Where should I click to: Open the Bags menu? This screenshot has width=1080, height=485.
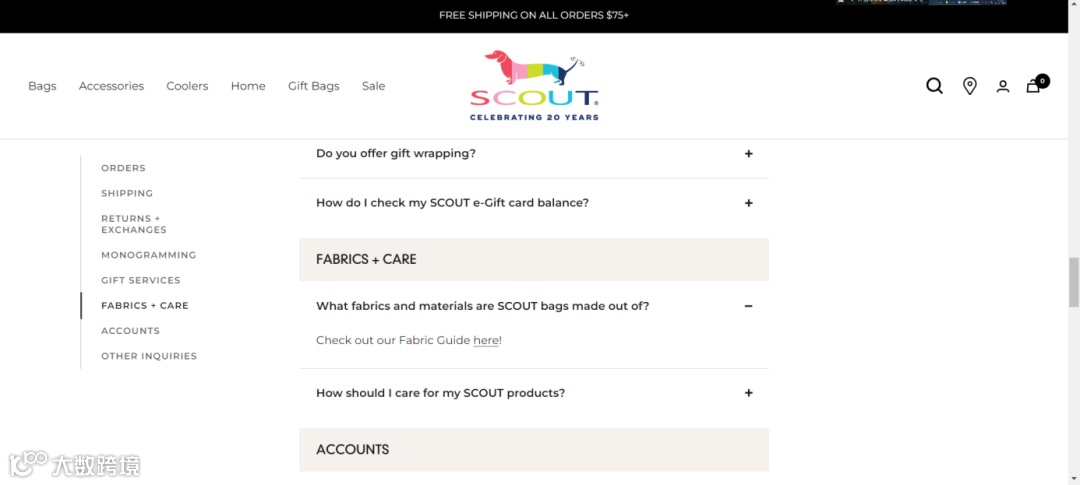click(42, 86)
